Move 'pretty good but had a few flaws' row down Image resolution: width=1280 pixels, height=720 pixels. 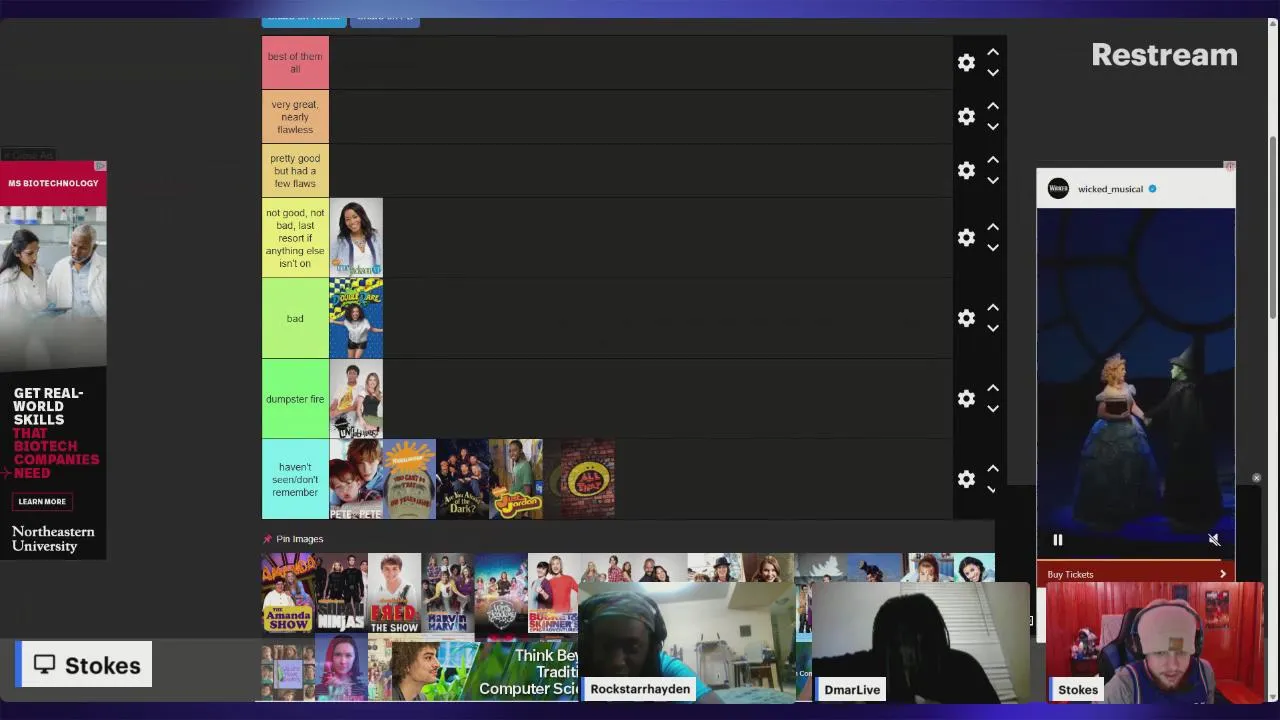click(x=993, y=181)
